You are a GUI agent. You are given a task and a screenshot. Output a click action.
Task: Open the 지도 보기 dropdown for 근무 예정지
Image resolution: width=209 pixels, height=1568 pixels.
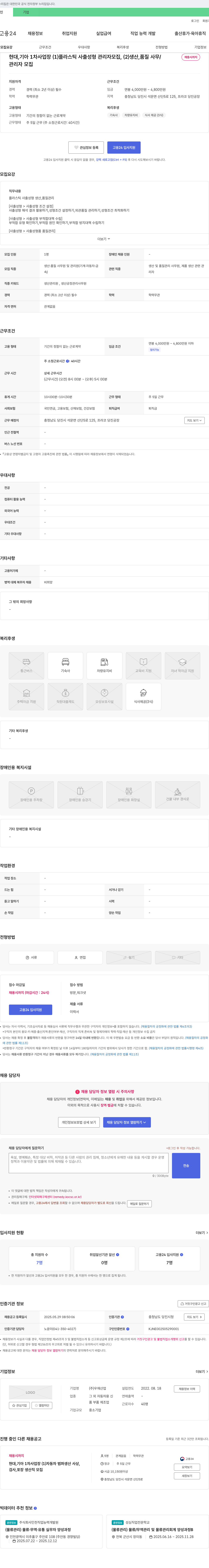[194, 421]
